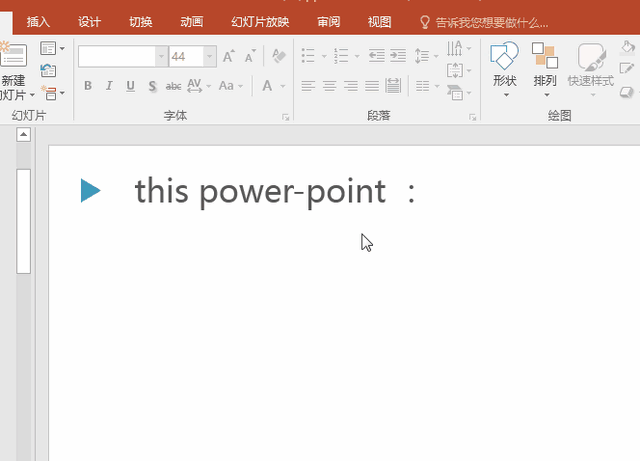This screenshot has height=461, width=640.
Task: Clear all formatting eraser icon
Action: [279, 56]
